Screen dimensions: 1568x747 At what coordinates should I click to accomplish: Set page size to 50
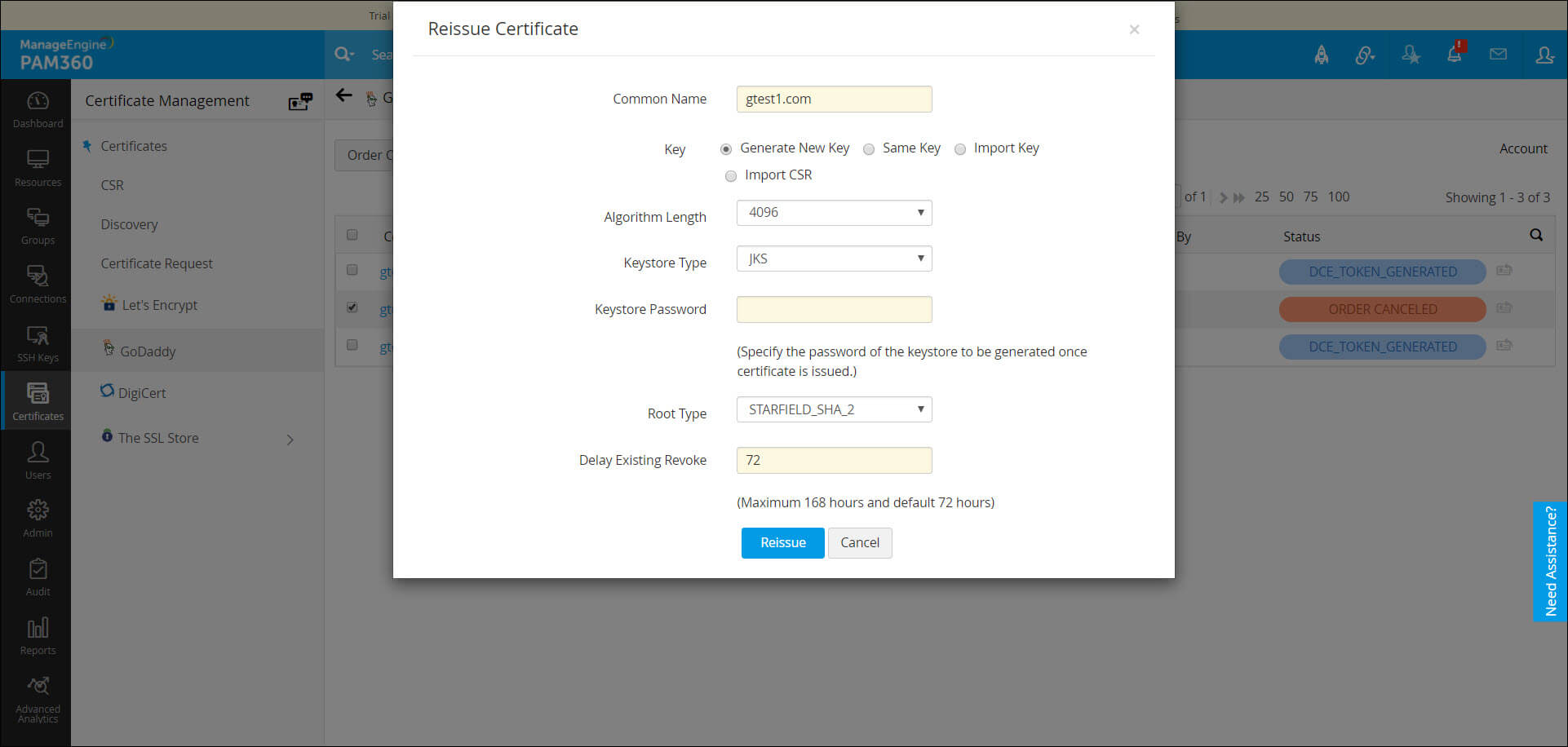point(1287,197)
